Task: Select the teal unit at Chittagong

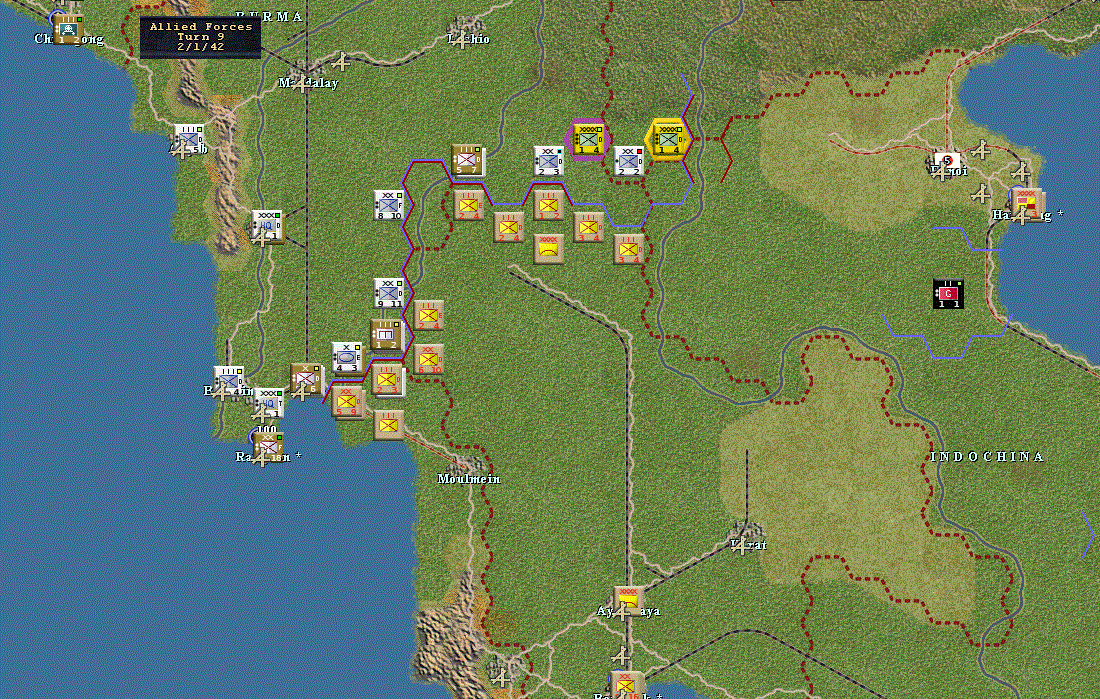Action: [x=69, y=29]
